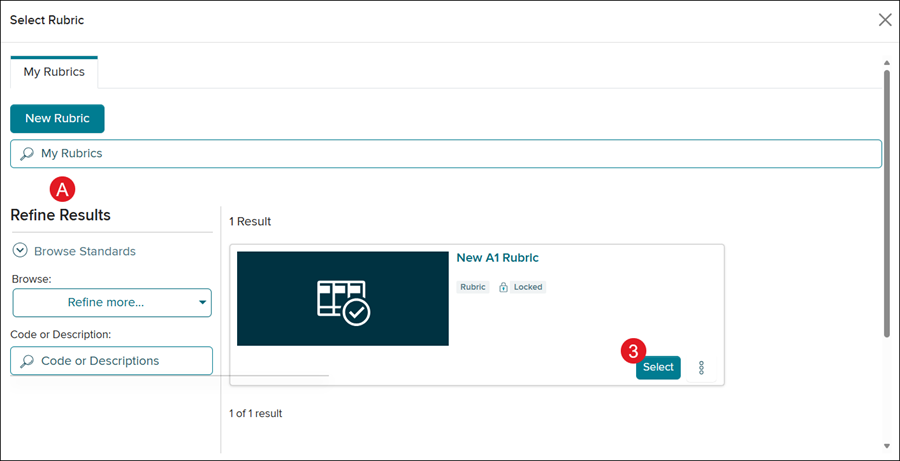Image resolution: width=900 pixels, height=461 pixels.
Task: Click the red A callout marker
Action: (64, 188)
